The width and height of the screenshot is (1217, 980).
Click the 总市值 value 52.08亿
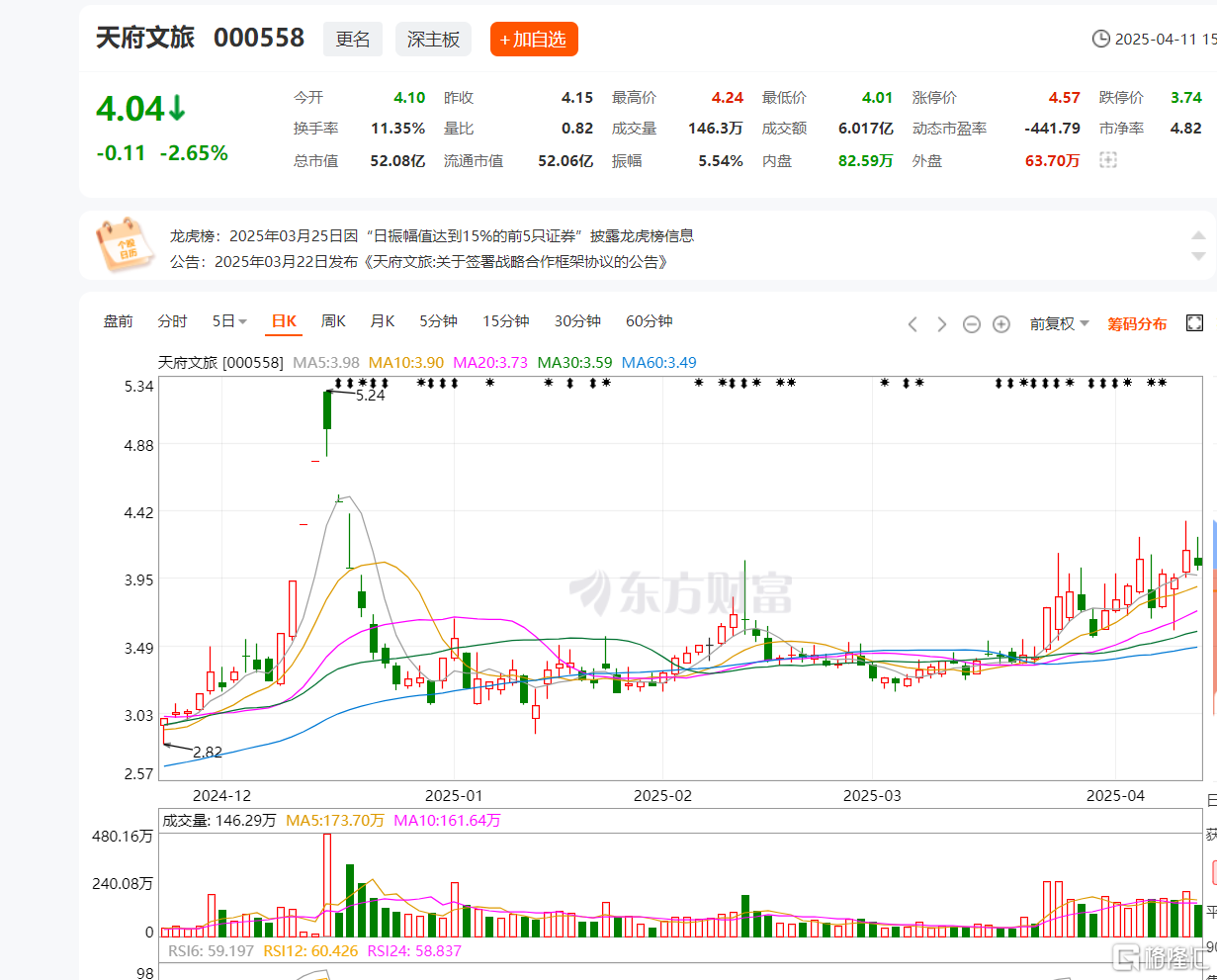398,160
